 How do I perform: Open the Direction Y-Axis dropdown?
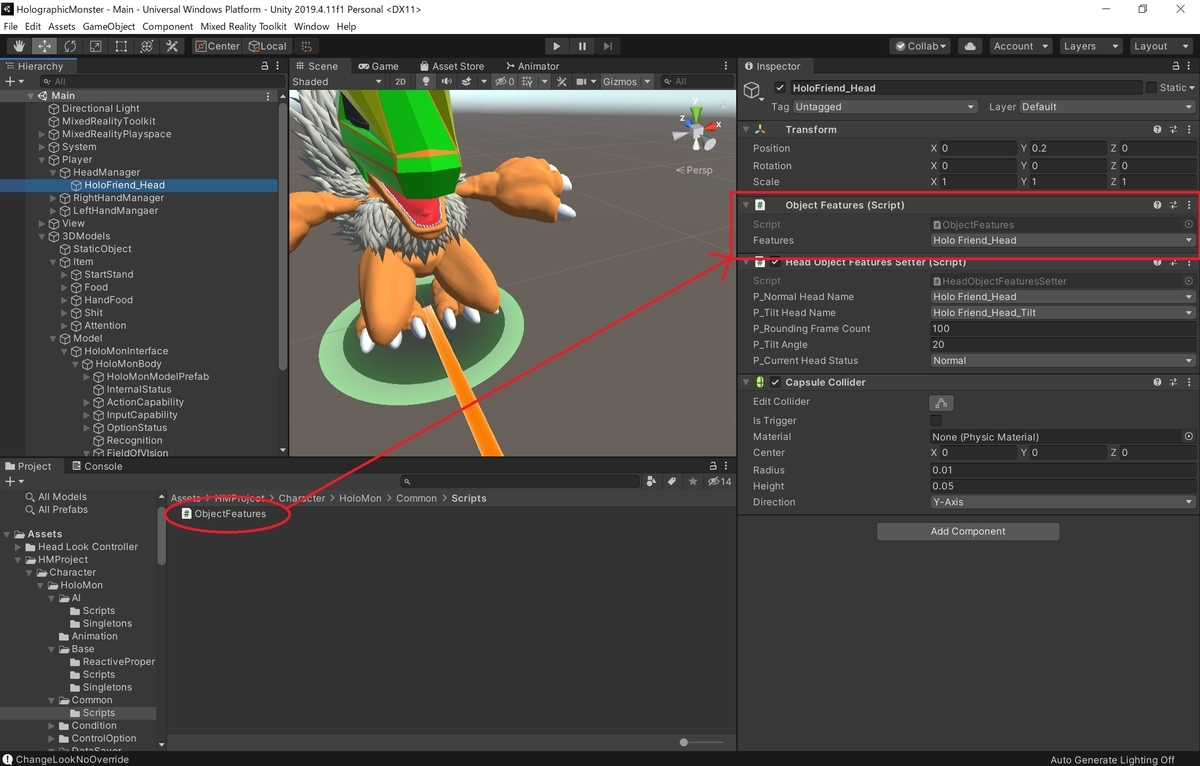pyautogui.click(x=1062, y=502)
